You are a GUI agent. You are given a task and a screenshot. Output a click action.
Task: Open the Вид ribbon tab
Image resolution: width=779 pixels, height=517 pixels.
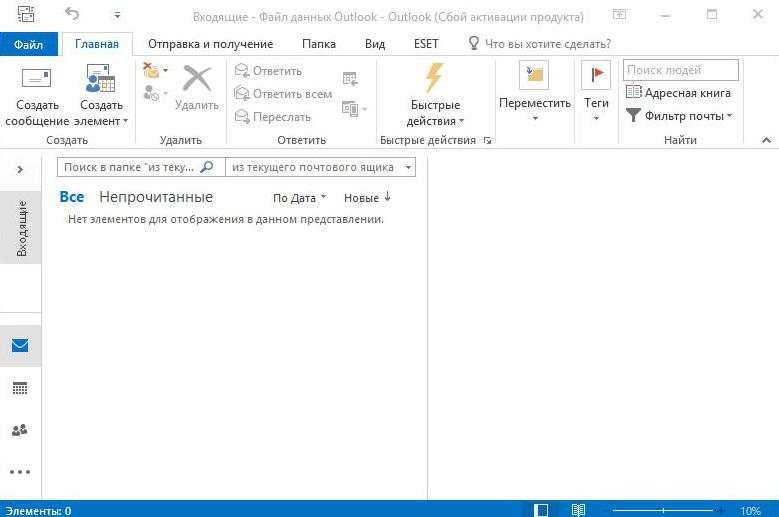[x=375, y=44]
